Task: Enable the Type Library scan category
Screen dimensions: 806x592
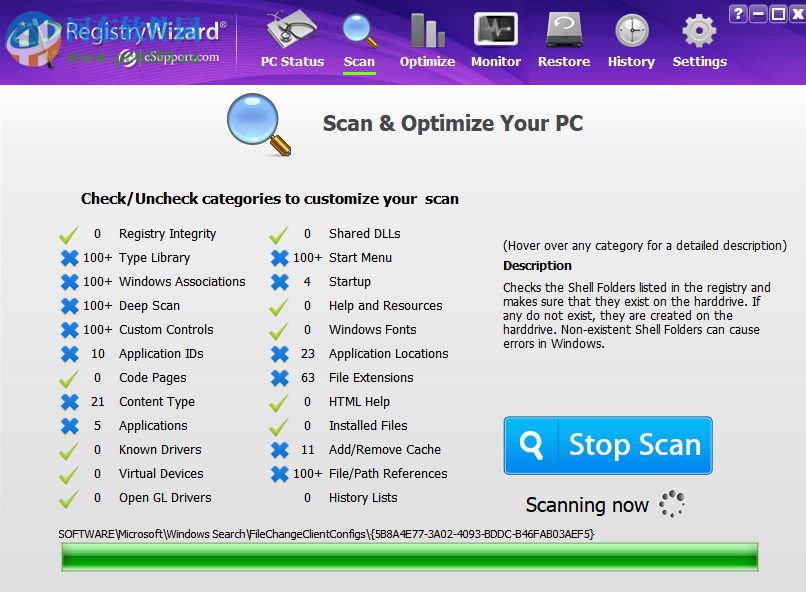Action: coord(69,257)
